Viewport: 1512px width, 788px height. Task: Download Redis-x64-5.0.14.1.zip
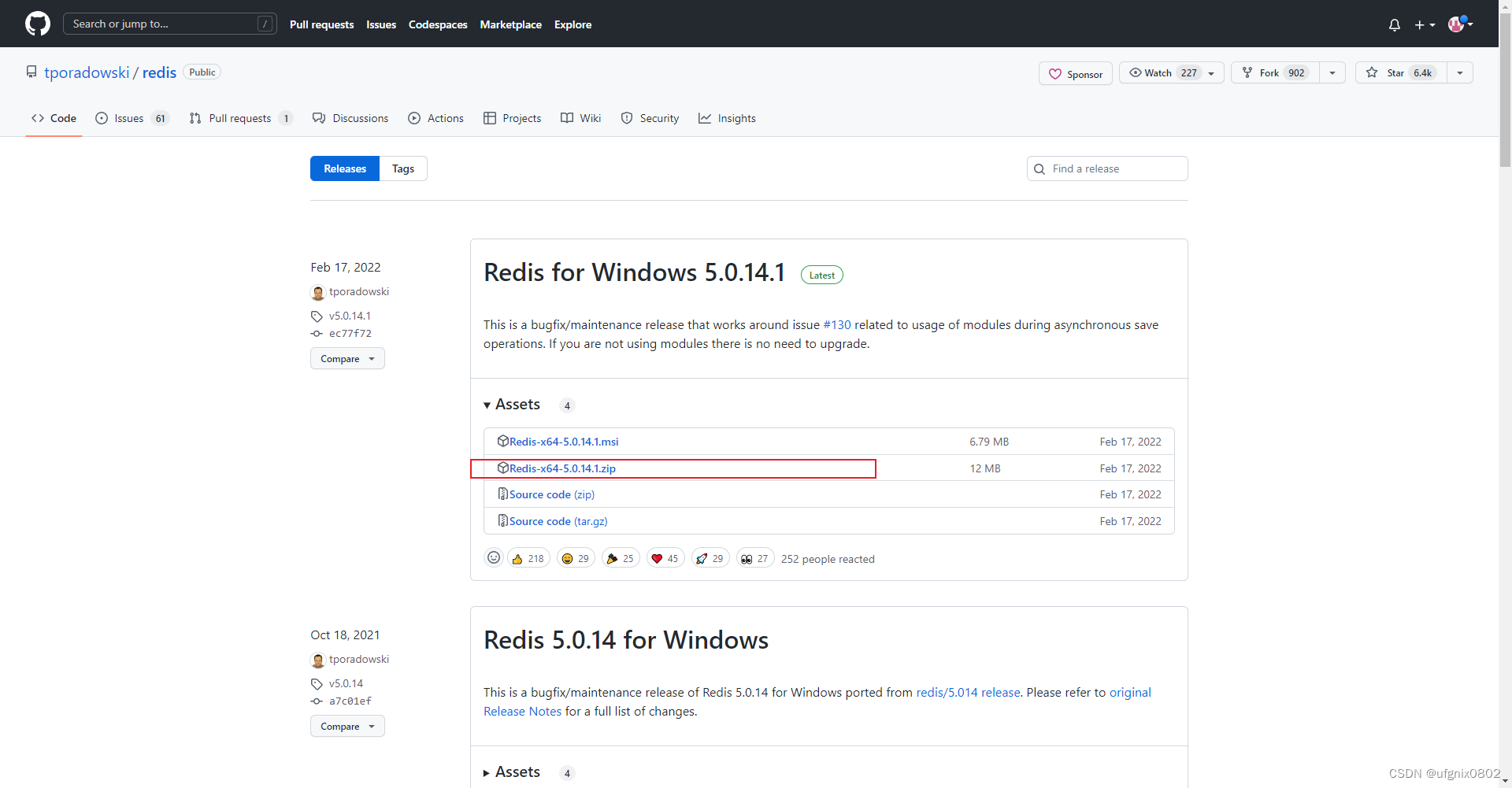pos(562,468)
